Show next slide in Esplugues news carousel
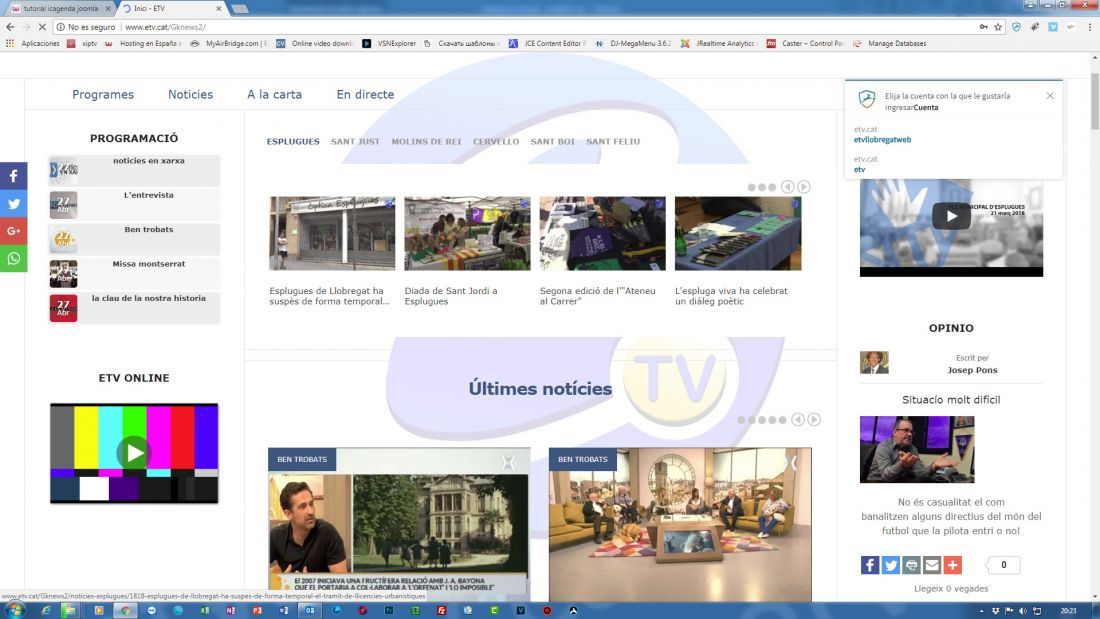The height and width of the screenshot is (619, 1100). [x=804, y=187]
